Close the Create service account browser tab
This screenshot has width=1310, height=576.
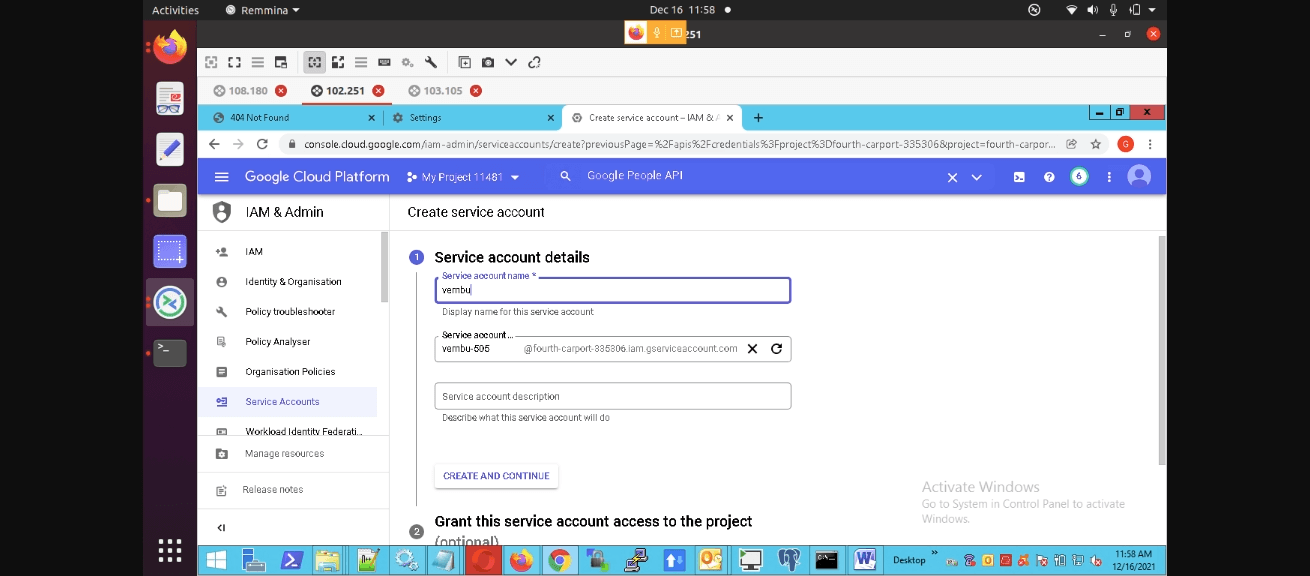click(x=730, y=118)
